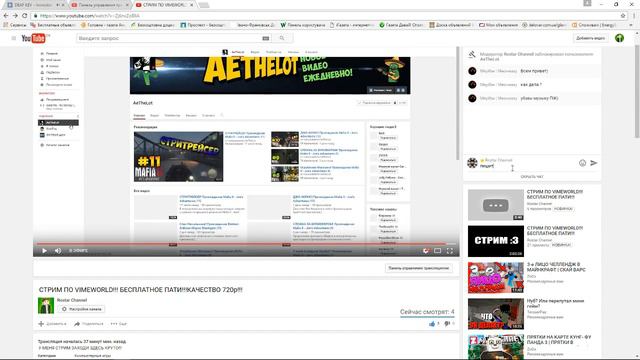Enter fullscreen mode in video player
This screenshot has width=640, height=360.
tap(450, 251)
